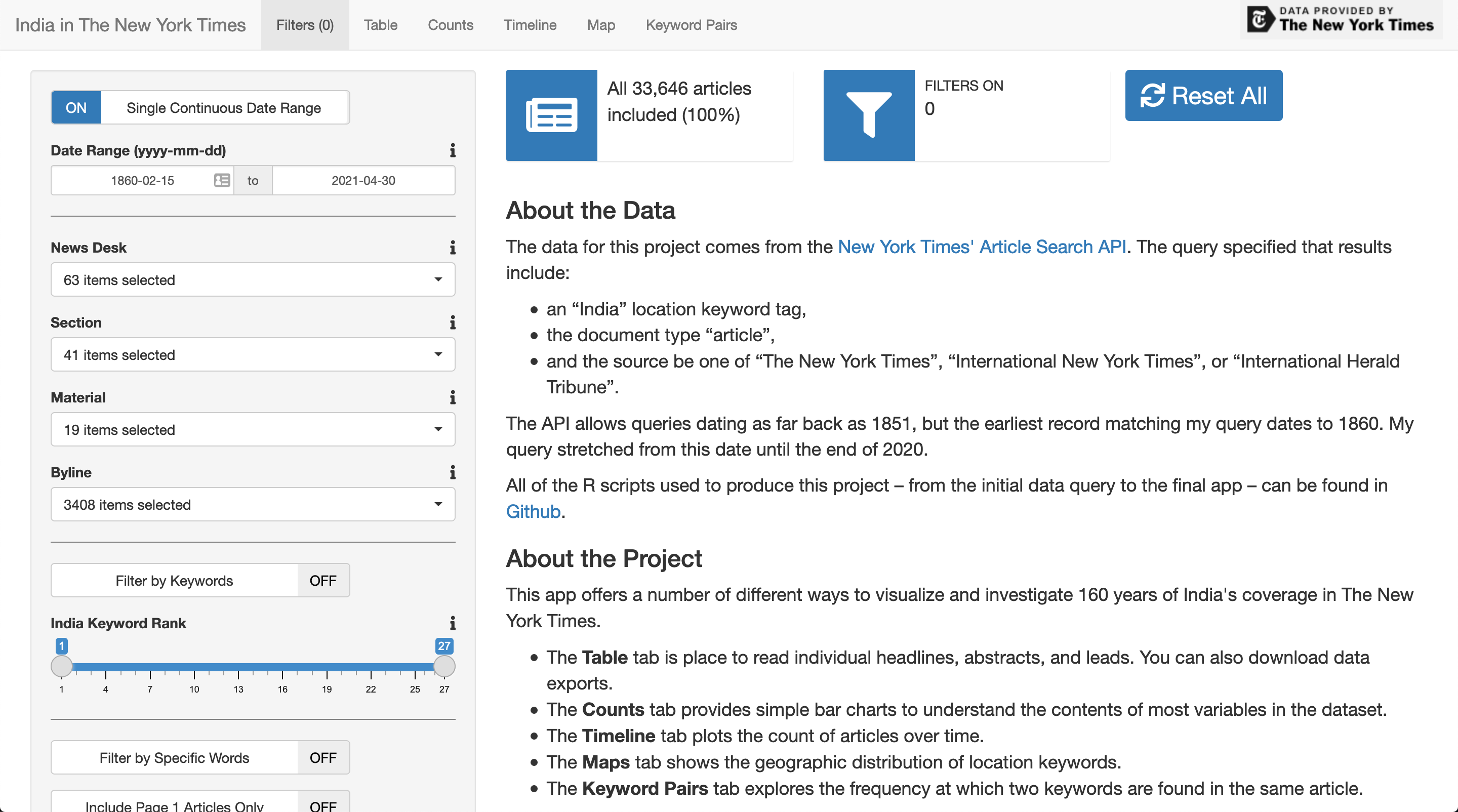Click the Material info icon
The image size is (1458, 812).
[452, 398]
